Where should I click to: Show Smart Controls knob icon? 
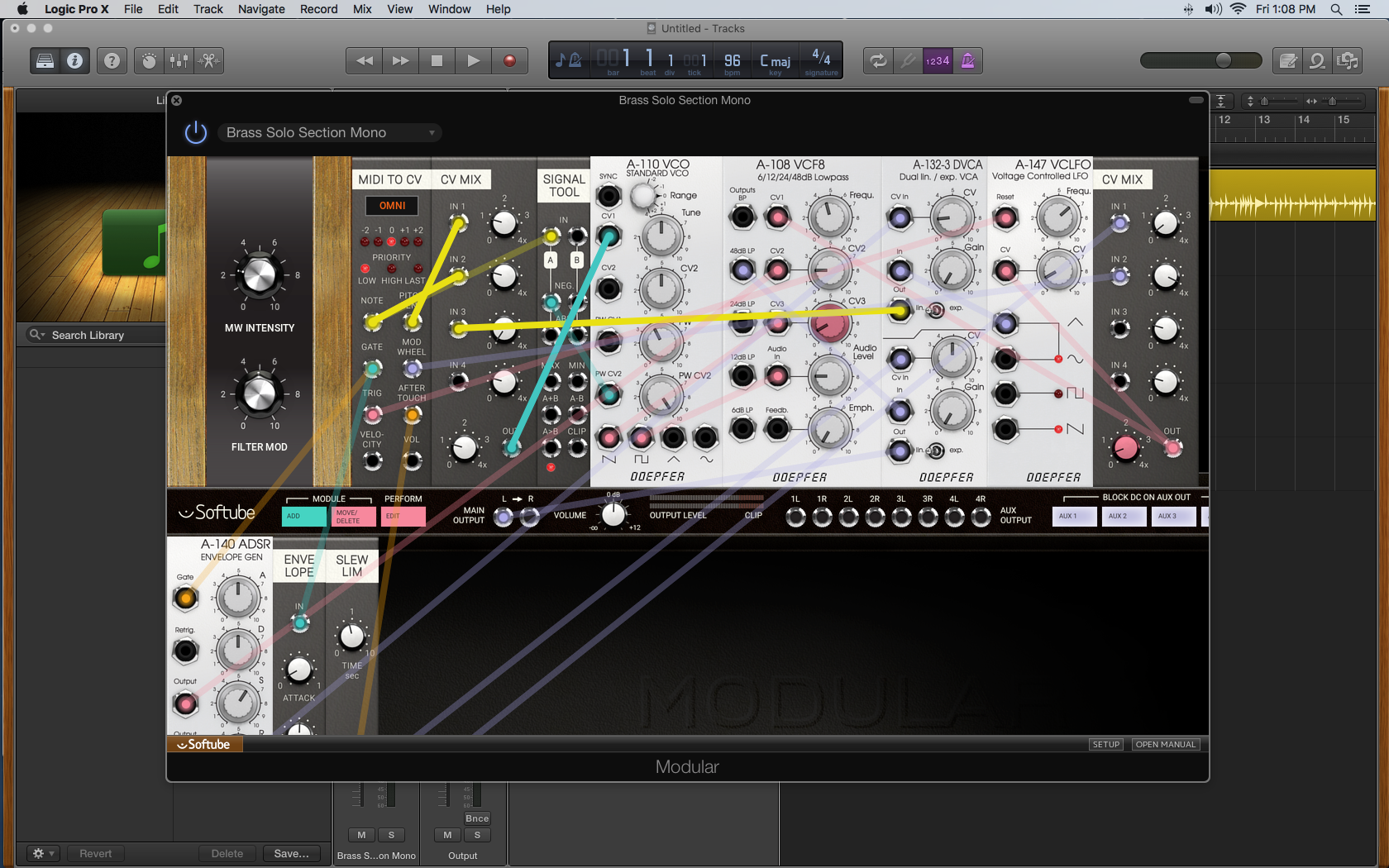[x=149, y=60]
